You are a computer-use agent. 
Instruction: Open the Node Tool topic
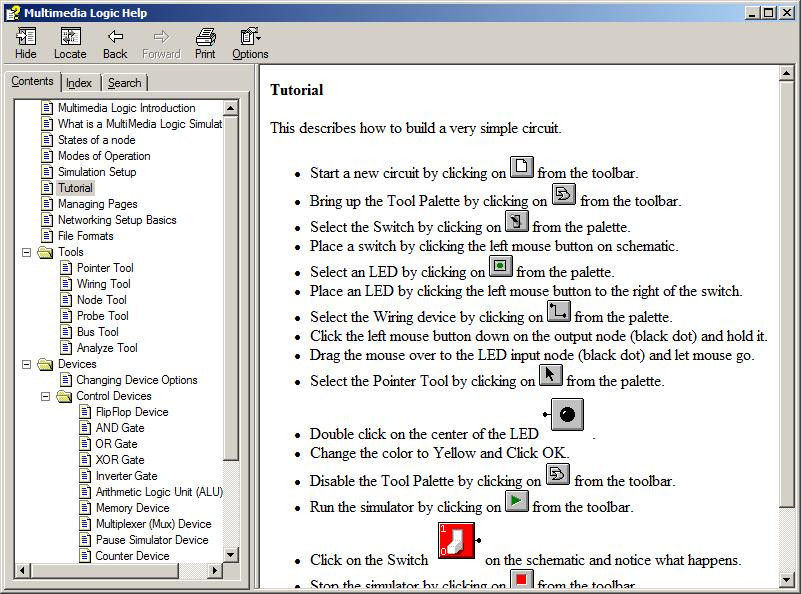click(102, 300)
